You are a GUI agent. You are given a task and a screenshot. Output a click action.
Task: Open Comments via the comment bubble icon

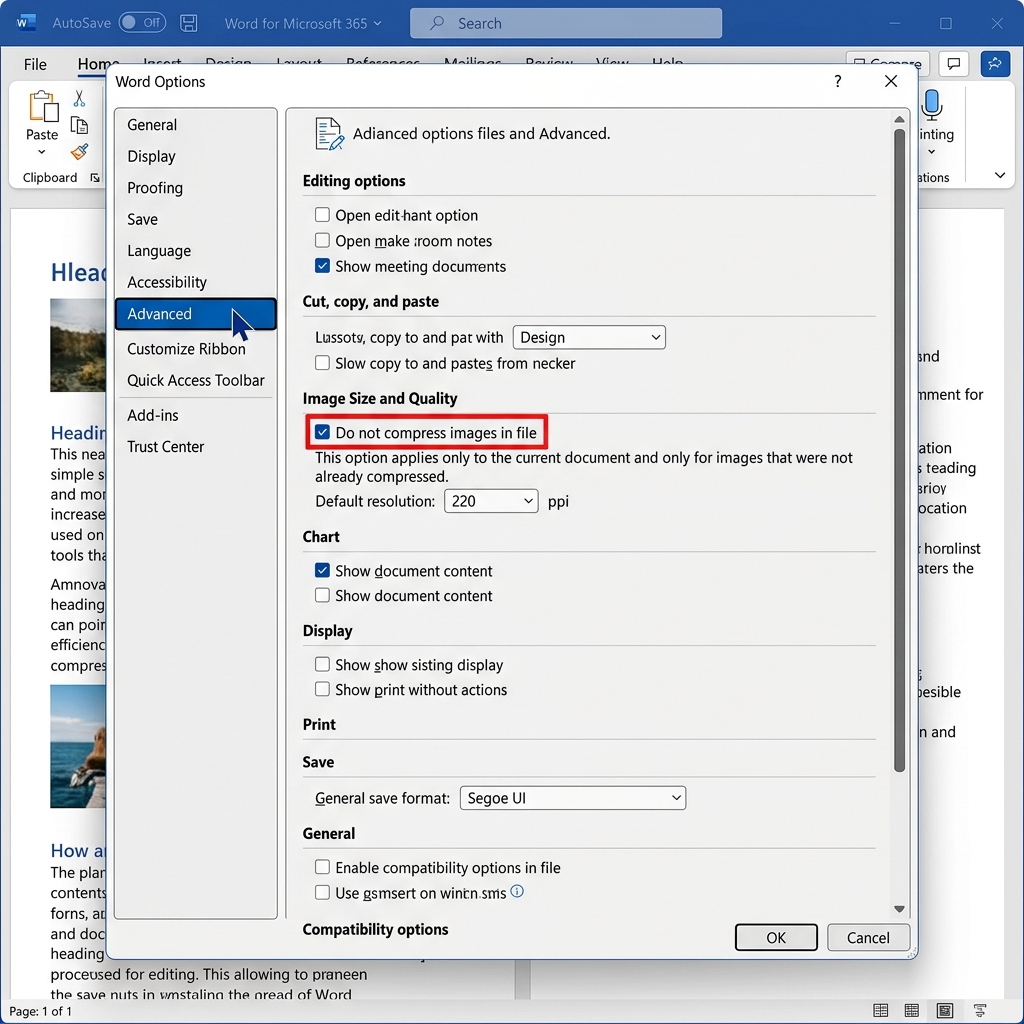tap(953, 63)
